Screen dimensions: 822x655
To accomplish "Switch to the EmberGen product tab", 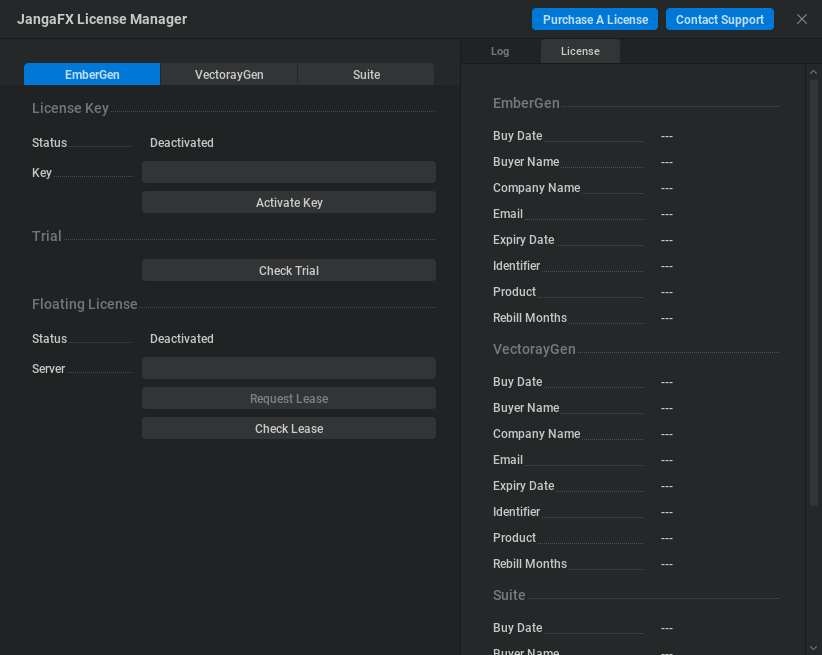I will 92,74.
